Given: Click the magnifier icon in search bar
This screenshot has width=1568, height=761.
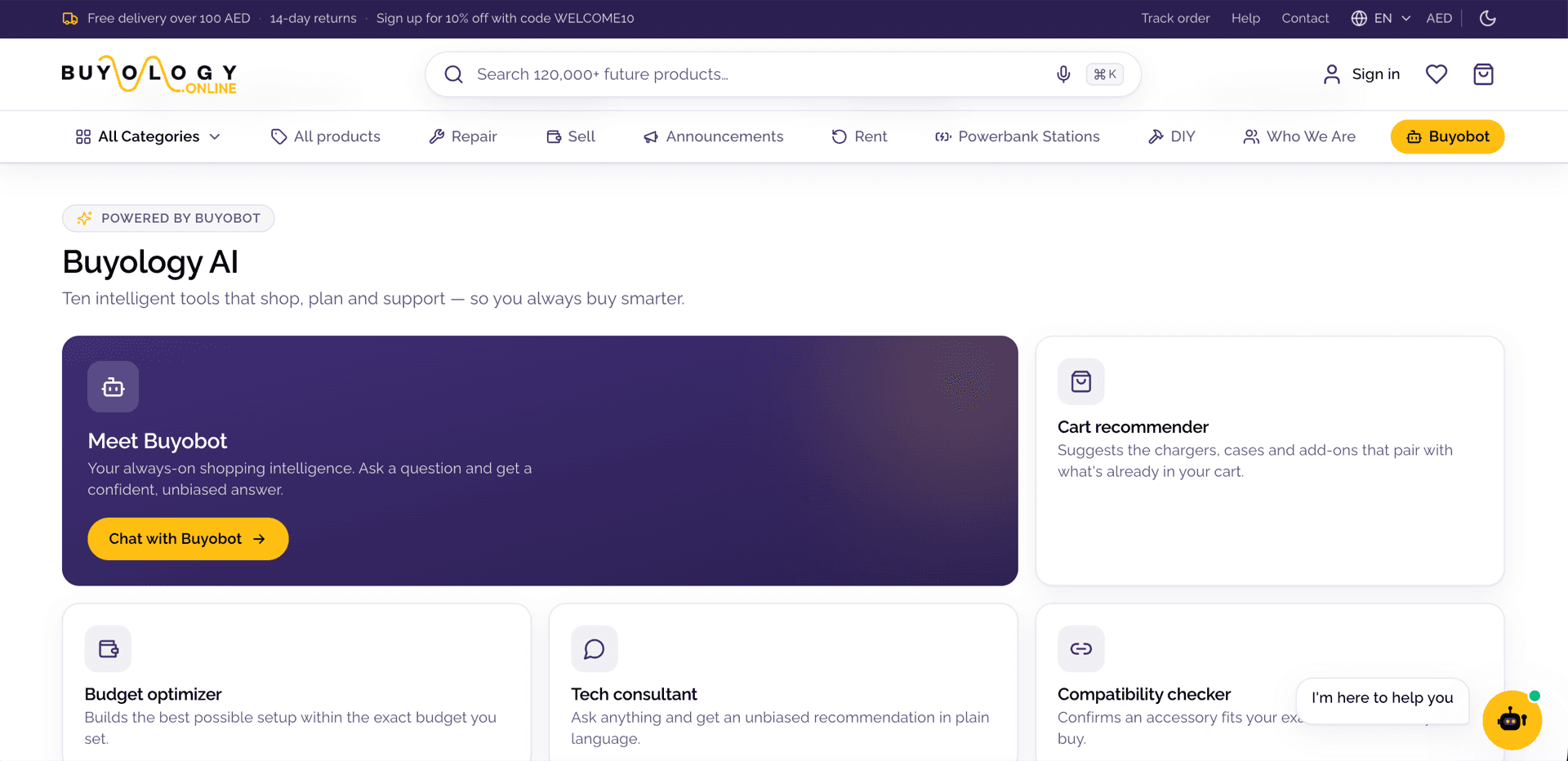Looking at the screenshot, I should (x=453, y=74).
